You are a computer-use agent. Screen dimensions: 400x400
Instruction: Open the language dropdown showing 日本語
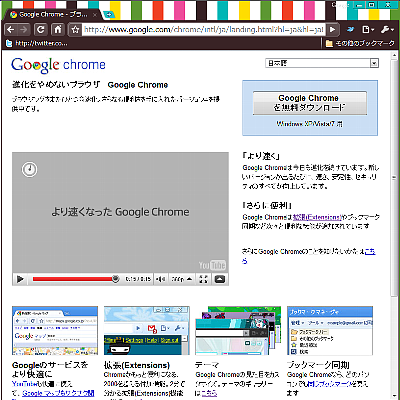click(x=322, y=63)
